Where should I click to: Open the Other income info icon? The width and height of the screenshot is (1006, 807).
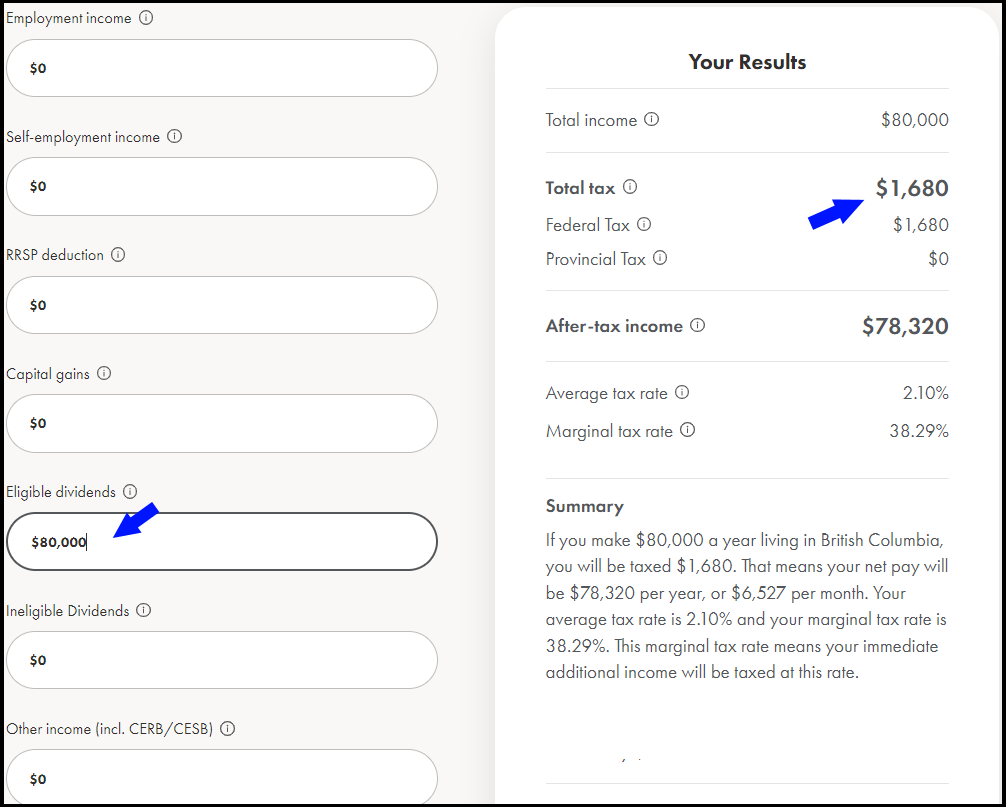coord(227,728)
